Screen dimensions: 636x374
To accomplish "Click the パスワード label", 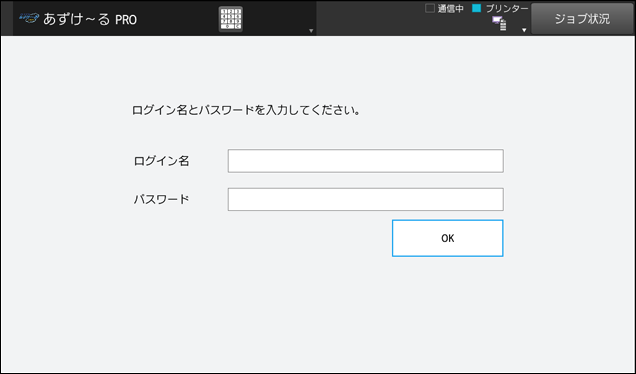I will pyautogui.click(x=161, y=199).
